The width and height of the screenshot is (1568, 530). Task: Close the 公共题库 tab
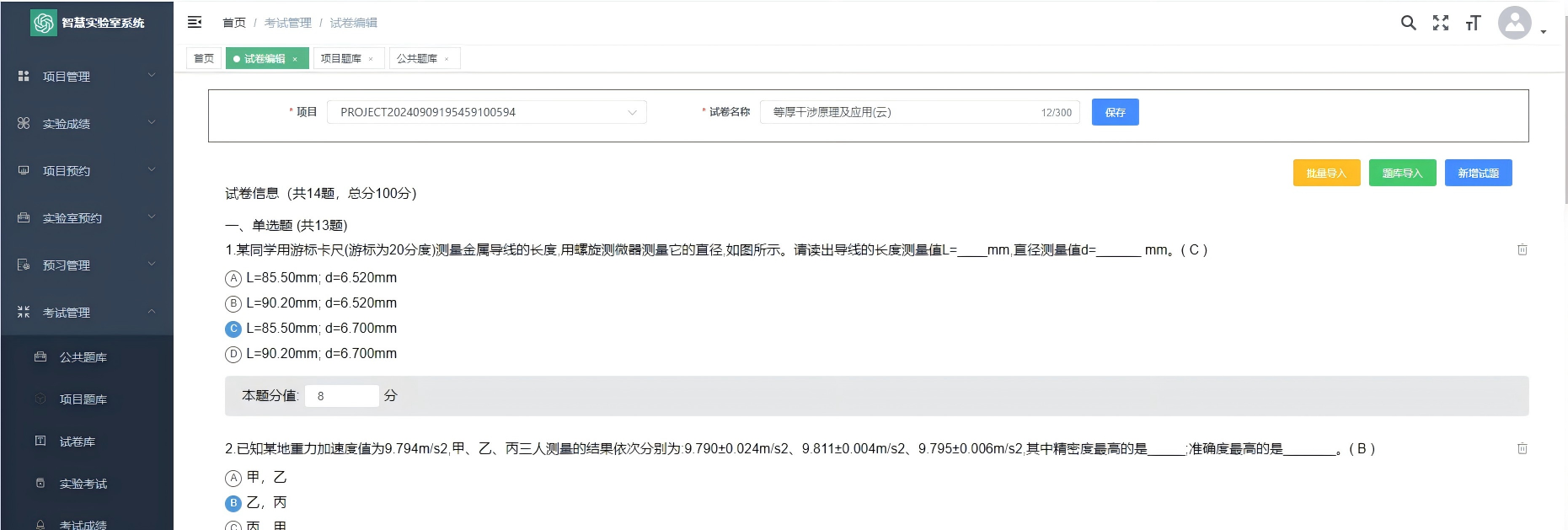[447, 59]
